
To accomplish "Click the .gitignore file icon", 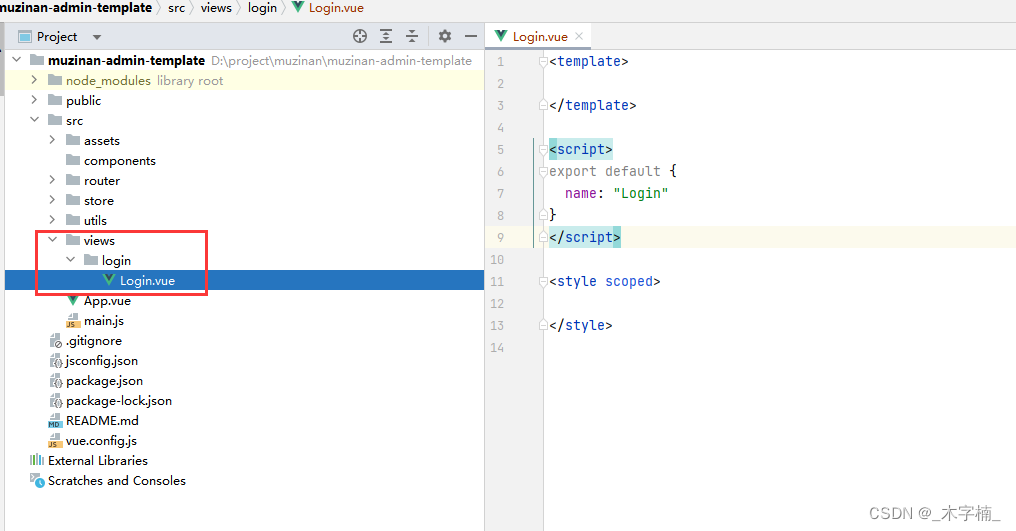I will pyautogui.click(x=56, y=340).
